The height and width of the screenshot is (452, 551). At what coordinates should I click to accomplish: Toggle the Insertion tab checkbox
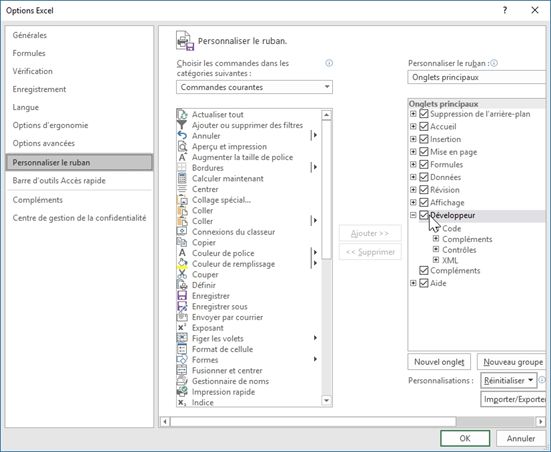tap(424, 139)
